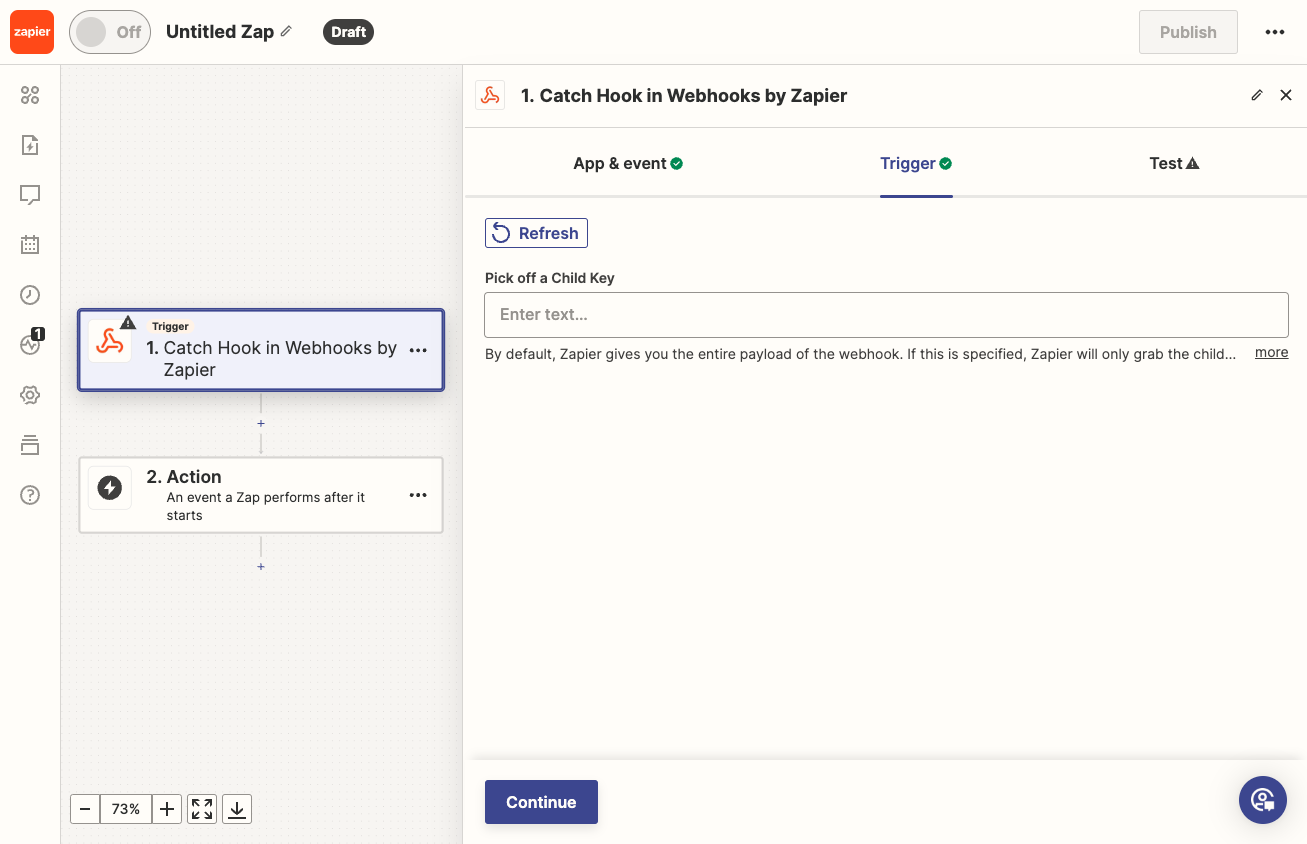This screenshot has width=1307, height=844.
Task: Open the apps grid sidebar icon
Action: point(30,95)
